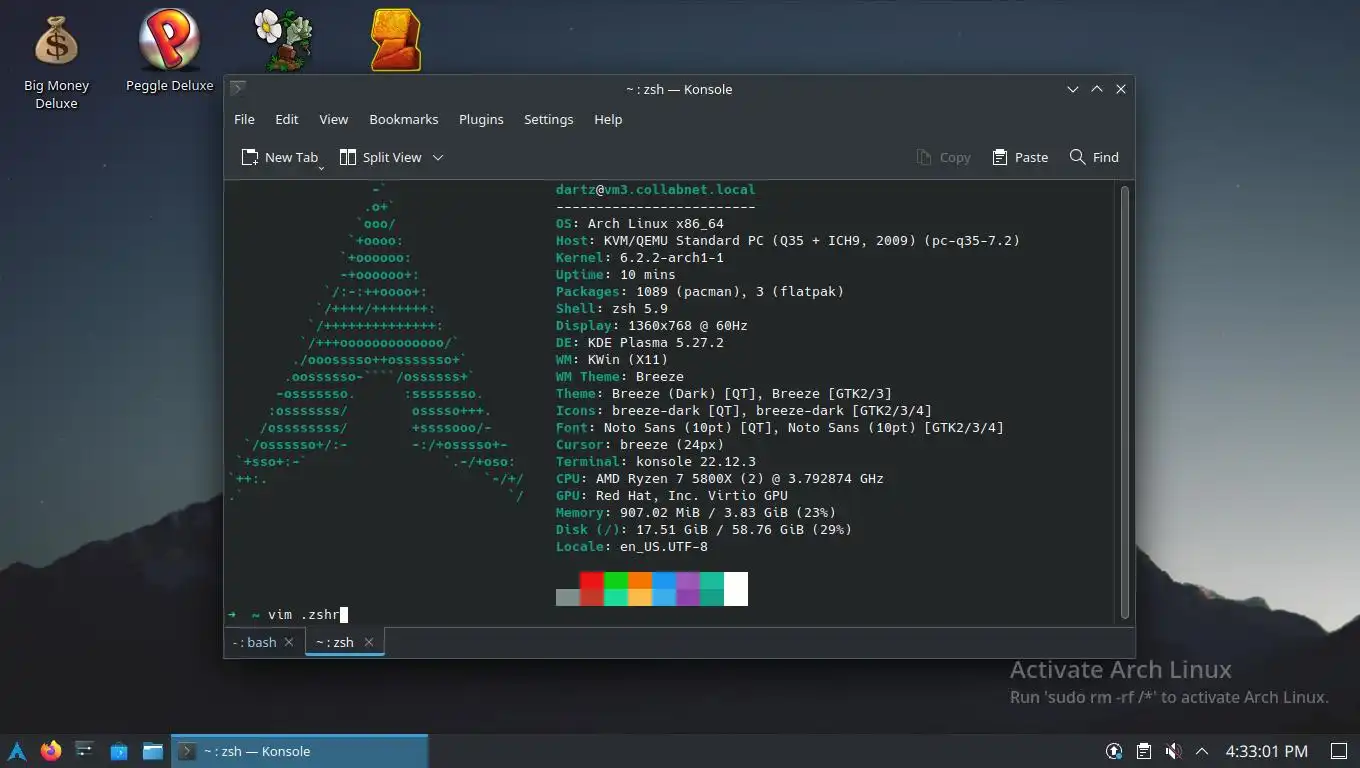
Task: Click the Konsole terminal scrollbar
Action: tap(1124, 402)
